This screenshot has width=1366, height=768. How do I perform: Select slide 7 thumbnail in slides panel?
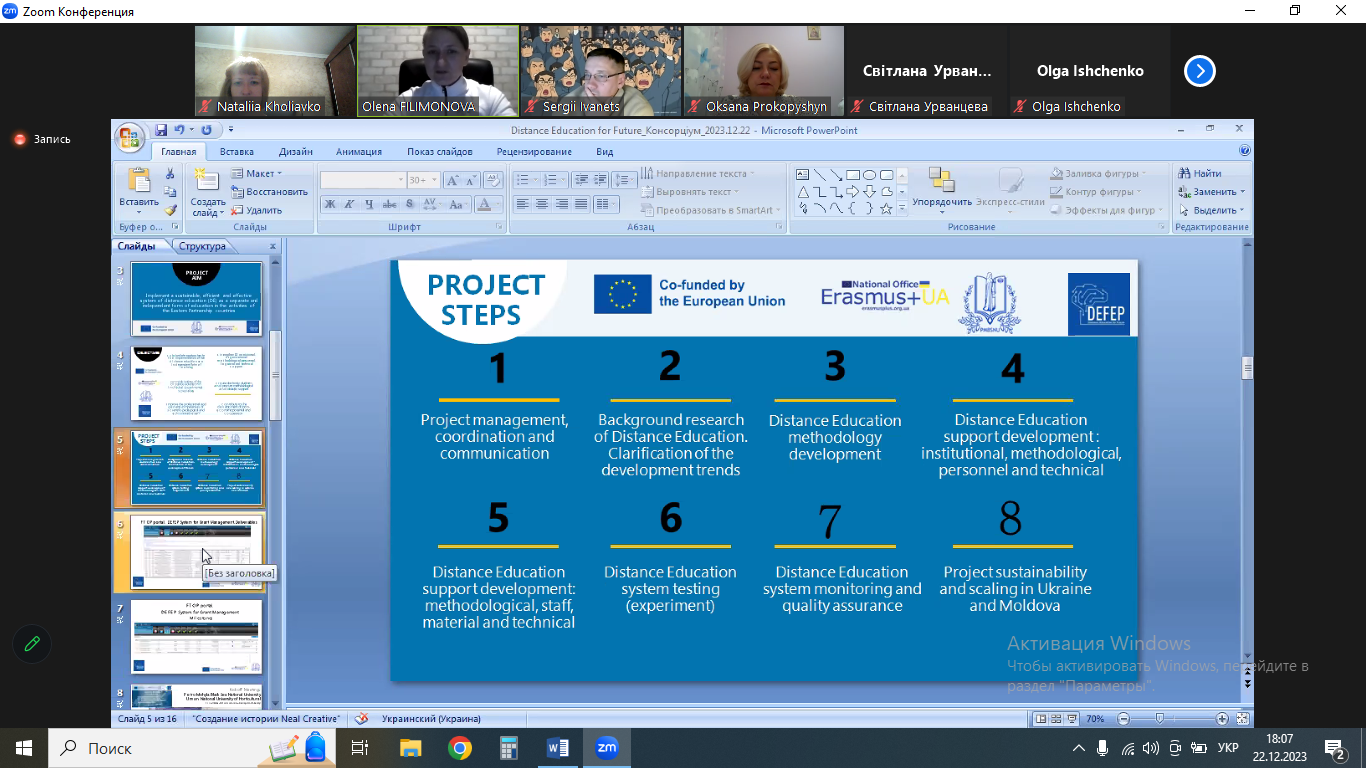196,637
